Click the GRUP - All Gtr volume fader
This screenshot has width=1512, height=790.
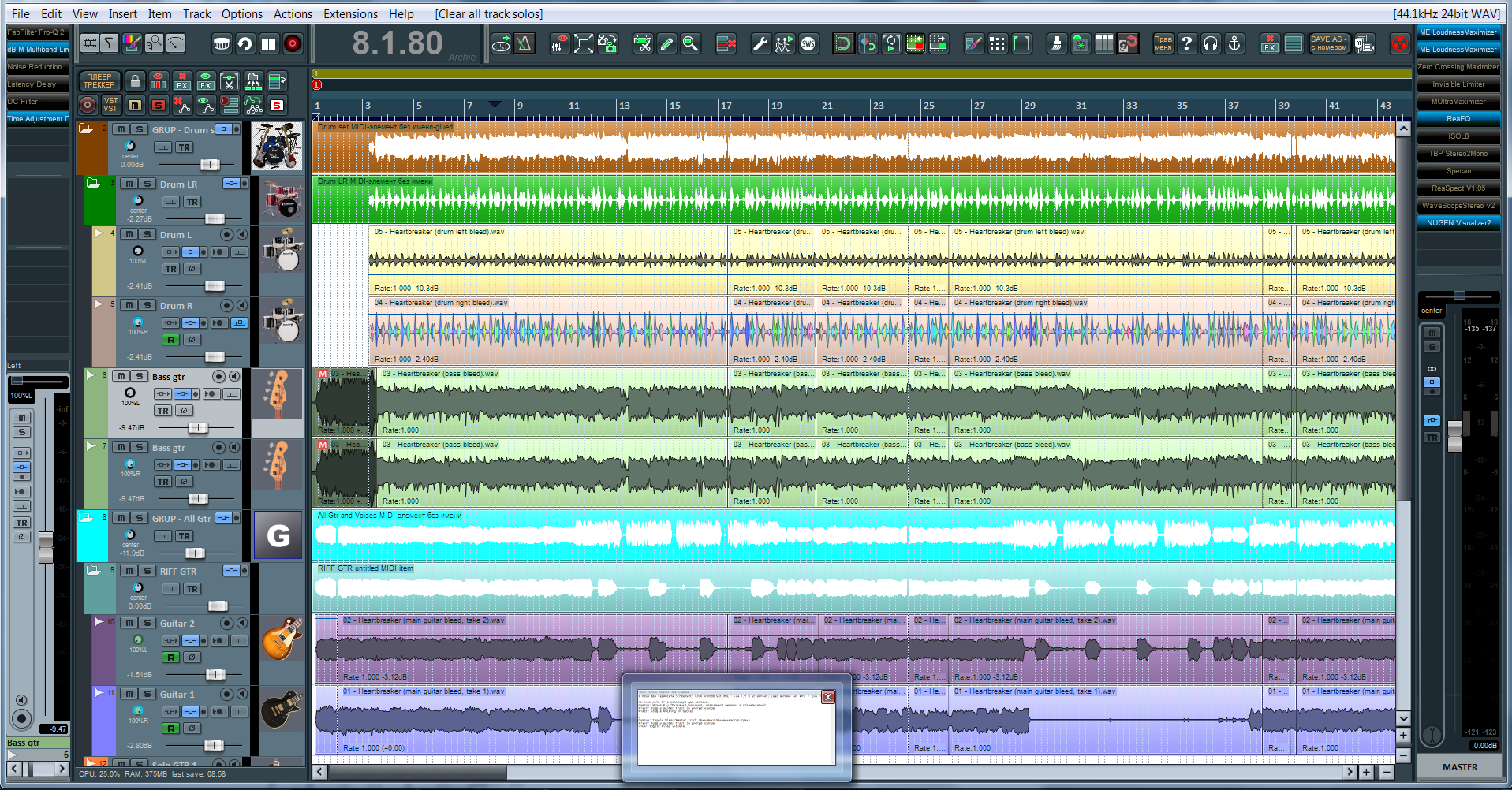[x=195, y=553]
